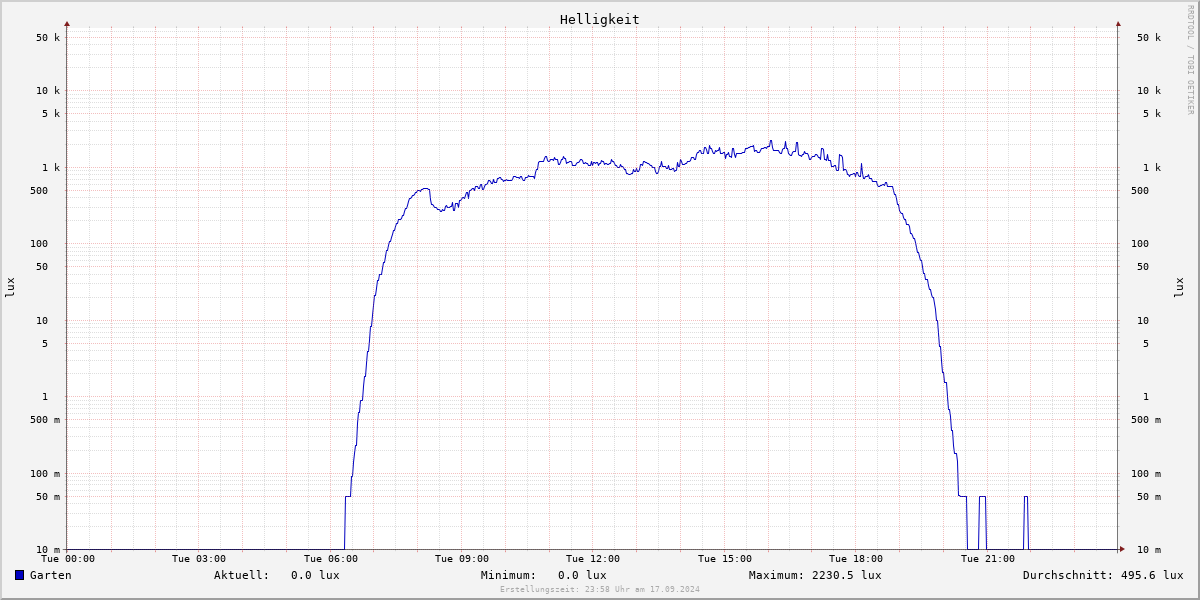Click the Garten legend color swatch
1200x600 pixels.
(x=19, y=575)
